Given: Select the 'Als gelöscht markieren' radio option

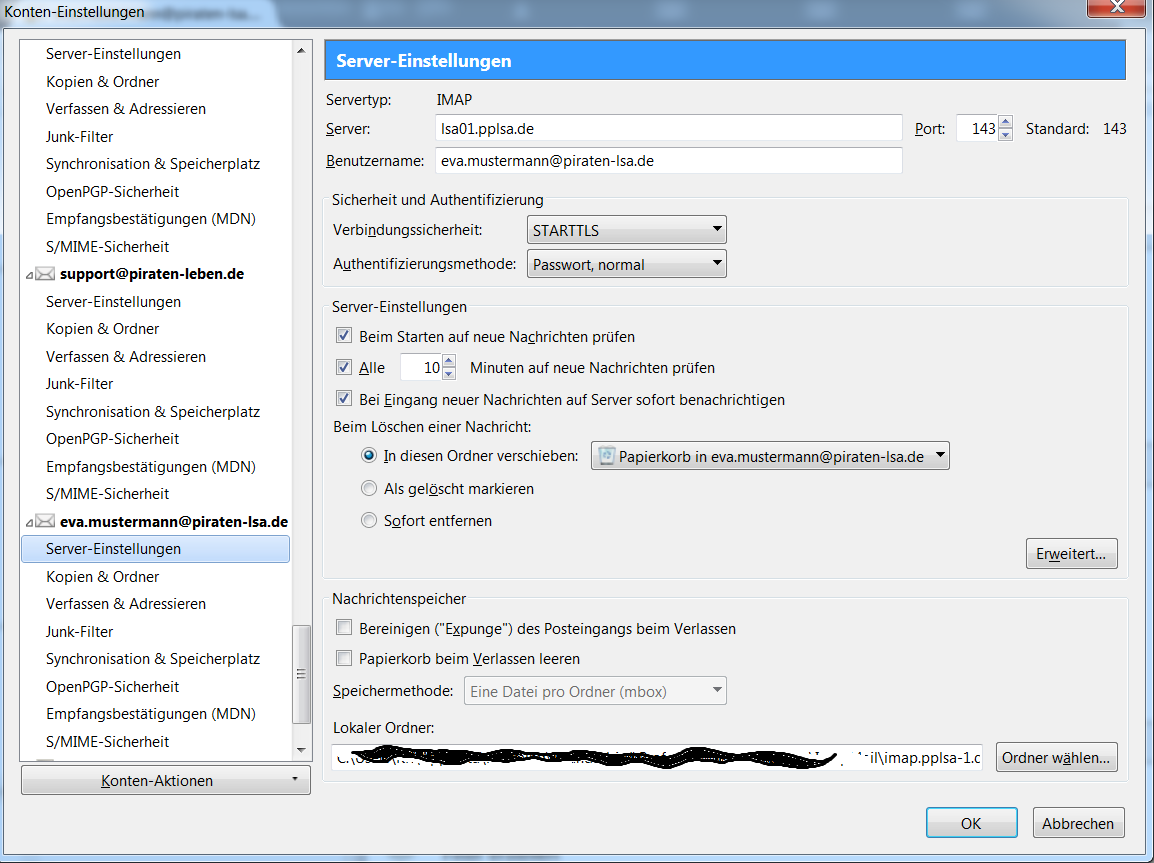Looking at the screenshot, I should point(369,490).
